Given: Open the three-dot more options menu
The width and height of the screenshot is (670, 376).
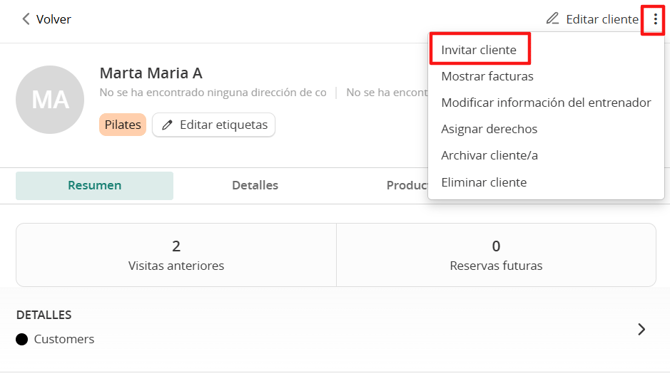Looking at the screenshot, I should (655, 19).
